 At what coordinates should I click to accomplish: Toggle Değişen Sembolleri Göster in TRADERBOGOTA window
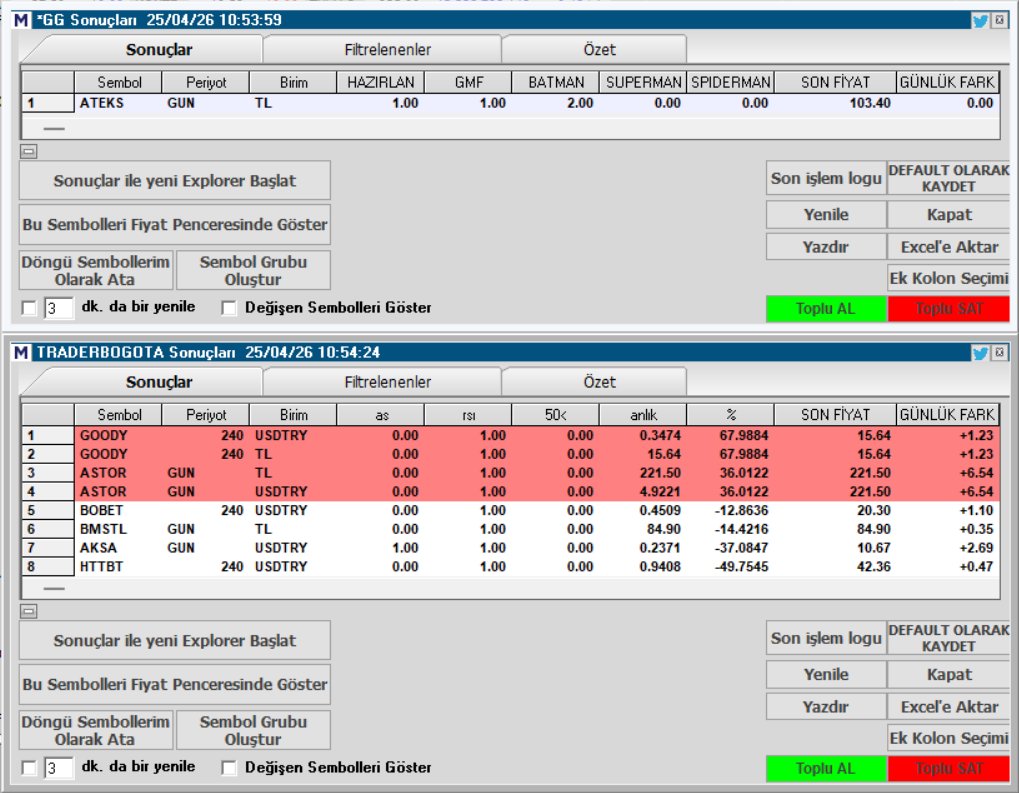pyautogui.click(x=229, y=768)
